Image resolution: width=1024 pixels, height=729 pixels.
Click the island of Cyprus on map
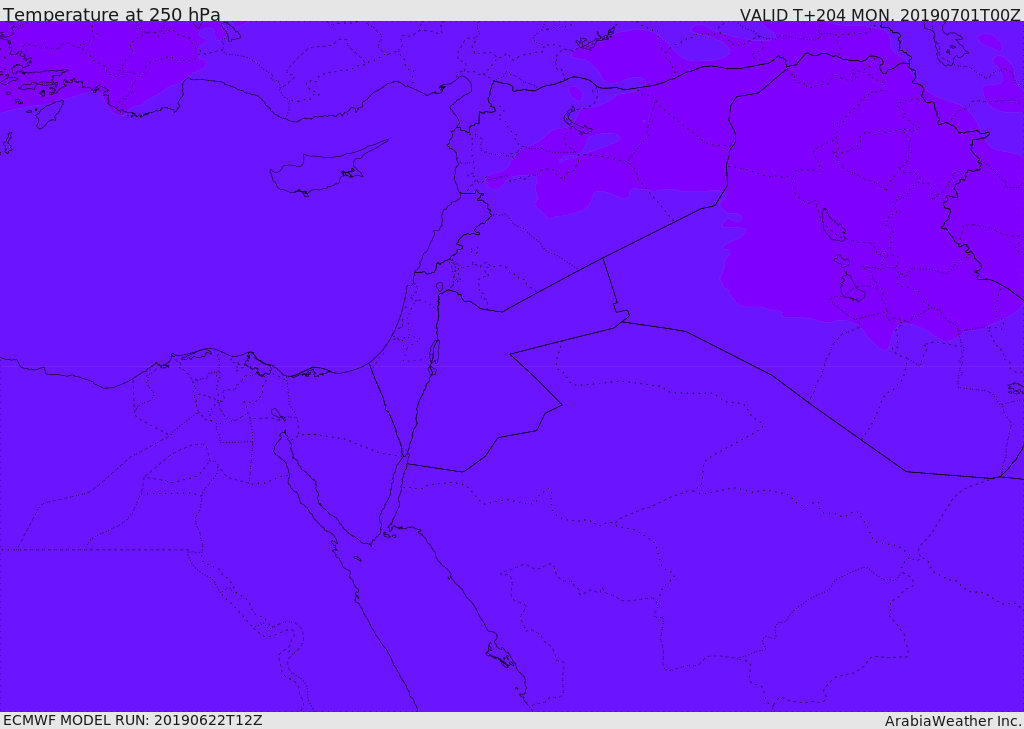coord(327,169)
